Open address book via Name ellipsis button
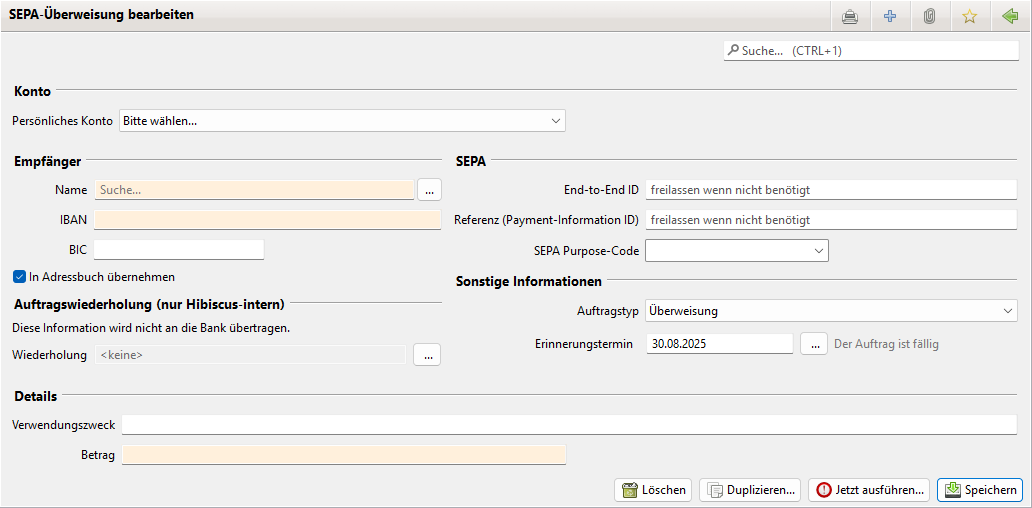Image resolution: width=1032 pixels, height=508 pixels. point(429,190)
